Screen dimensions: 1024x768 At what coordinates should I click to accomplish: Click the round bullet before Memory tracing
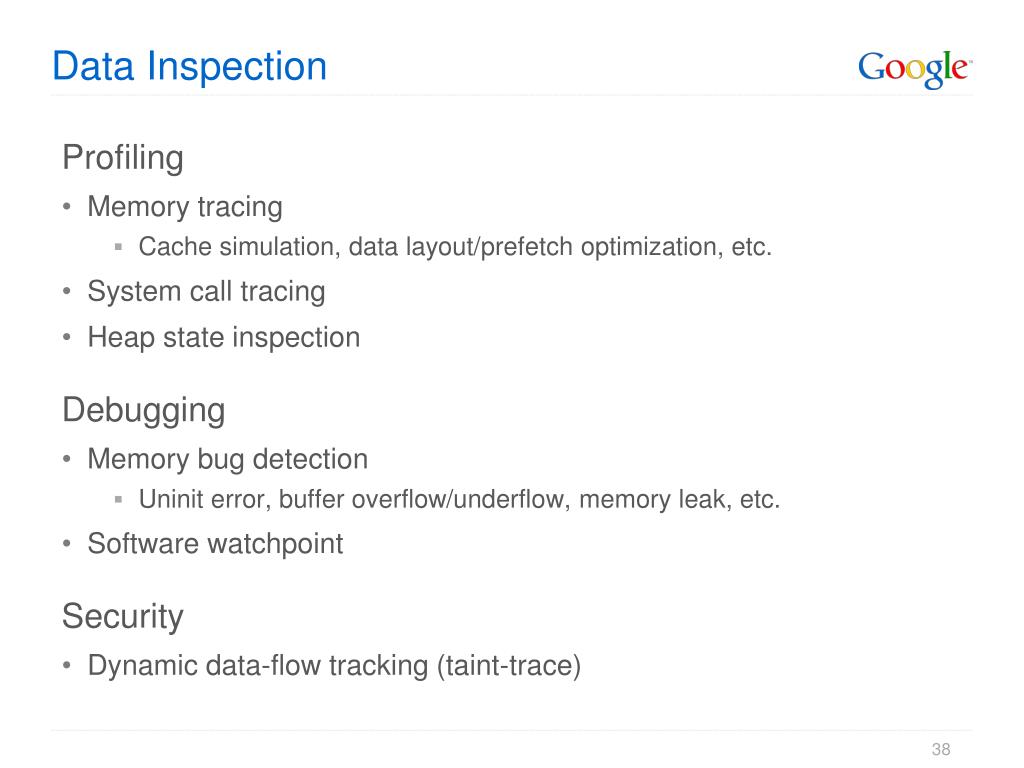point(67,207)
